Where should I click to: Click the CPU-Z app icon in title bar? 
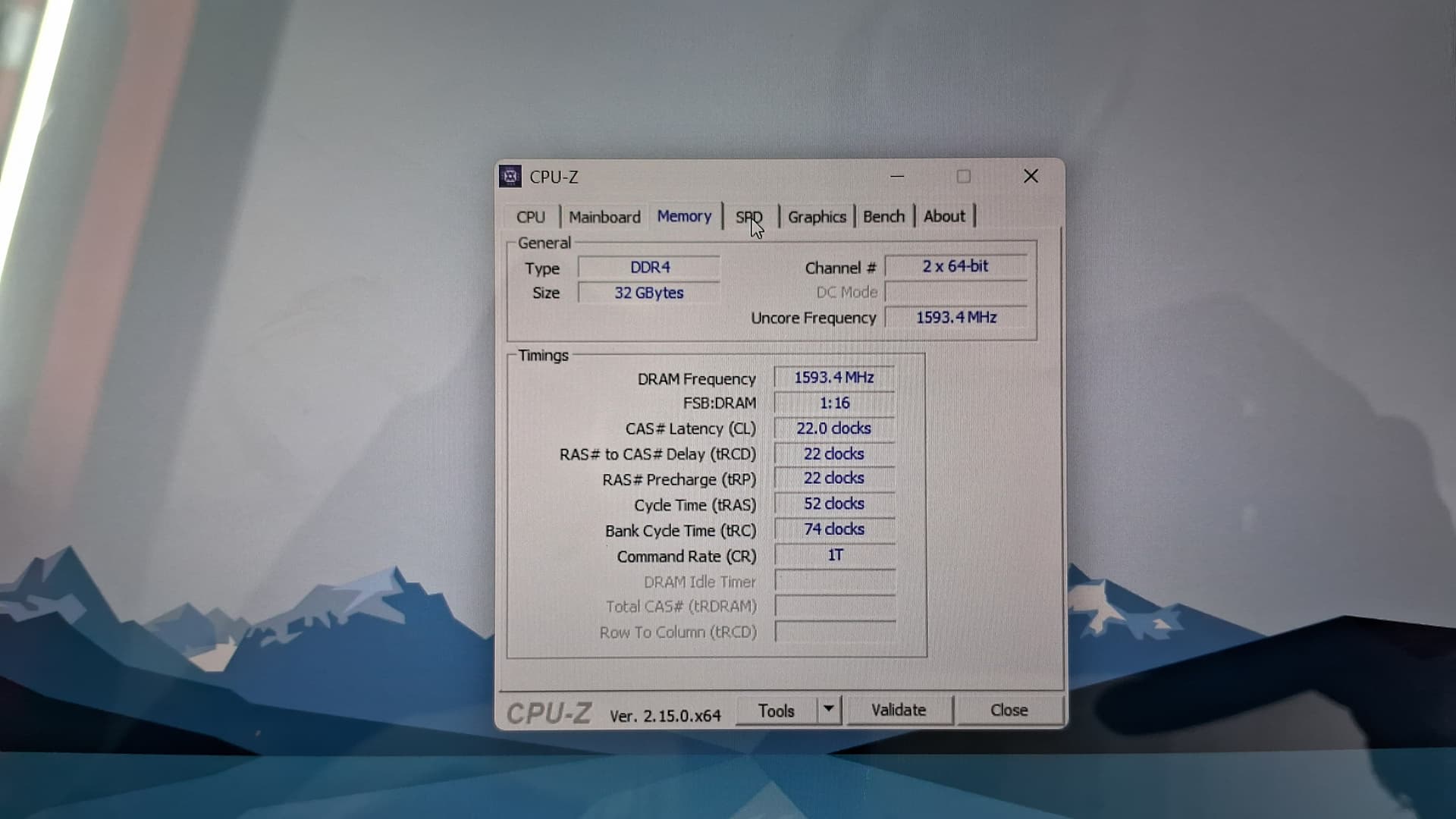pos(510,177)
